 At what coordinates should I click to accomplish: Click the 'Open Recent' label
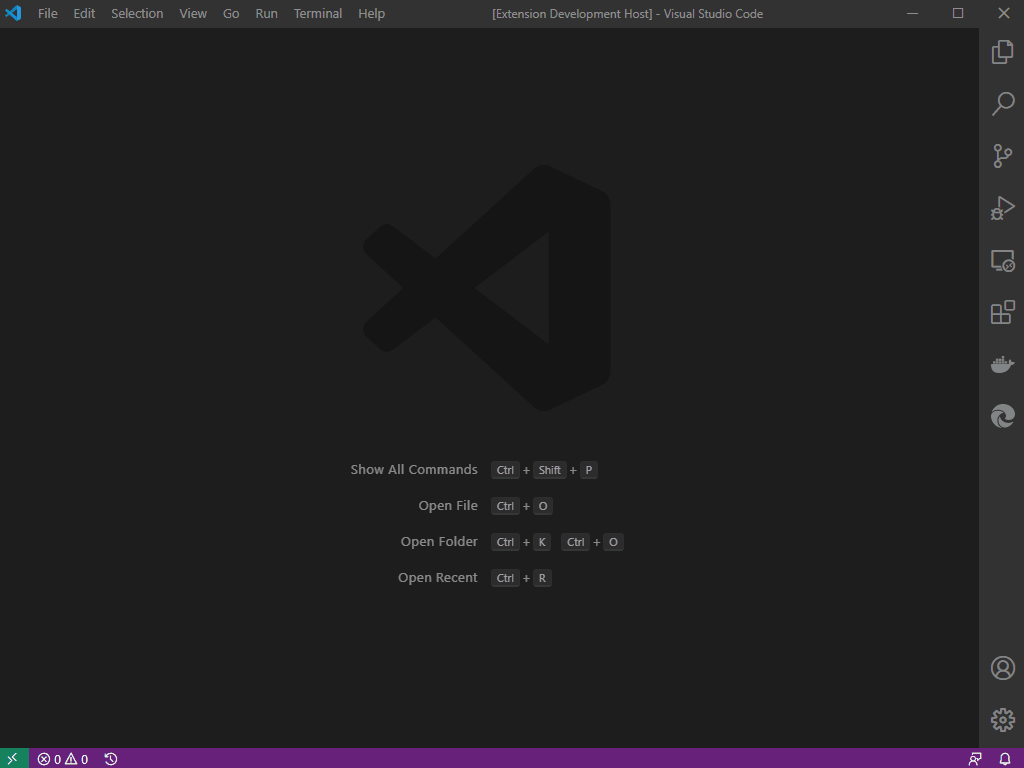tap(438, 577)
